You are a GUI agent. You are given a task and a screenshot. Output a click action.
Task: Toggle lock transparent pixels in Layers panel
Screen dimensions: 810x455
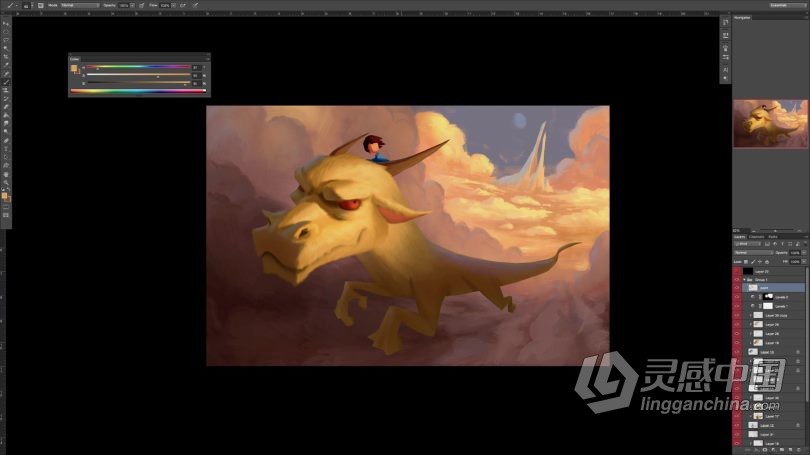(746, 262)
